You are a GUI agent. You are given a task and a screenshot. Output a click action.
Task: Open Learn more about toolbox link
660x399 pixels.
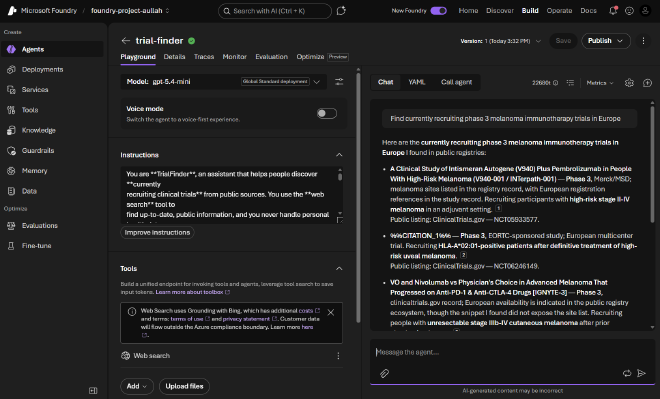193,292
